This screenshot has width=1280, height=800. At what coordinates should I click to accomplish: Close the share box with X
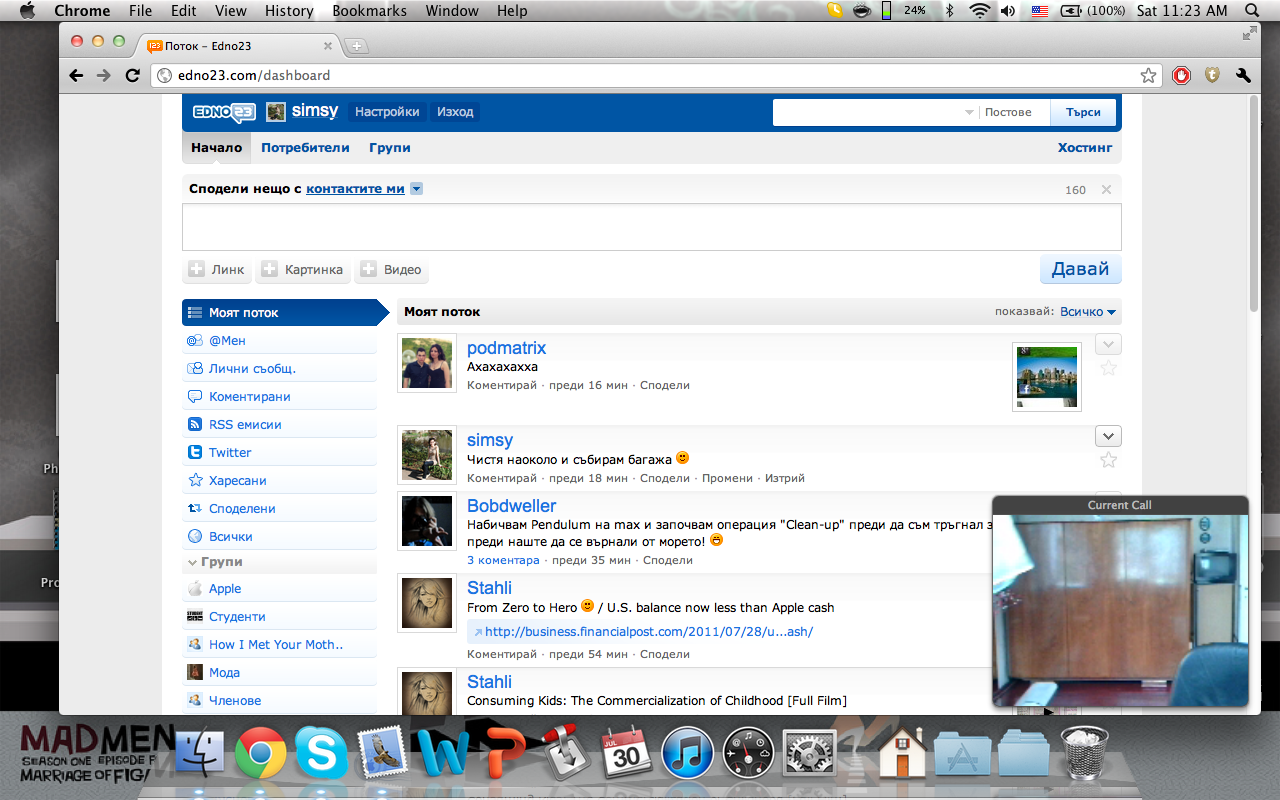pos(1106,189)
